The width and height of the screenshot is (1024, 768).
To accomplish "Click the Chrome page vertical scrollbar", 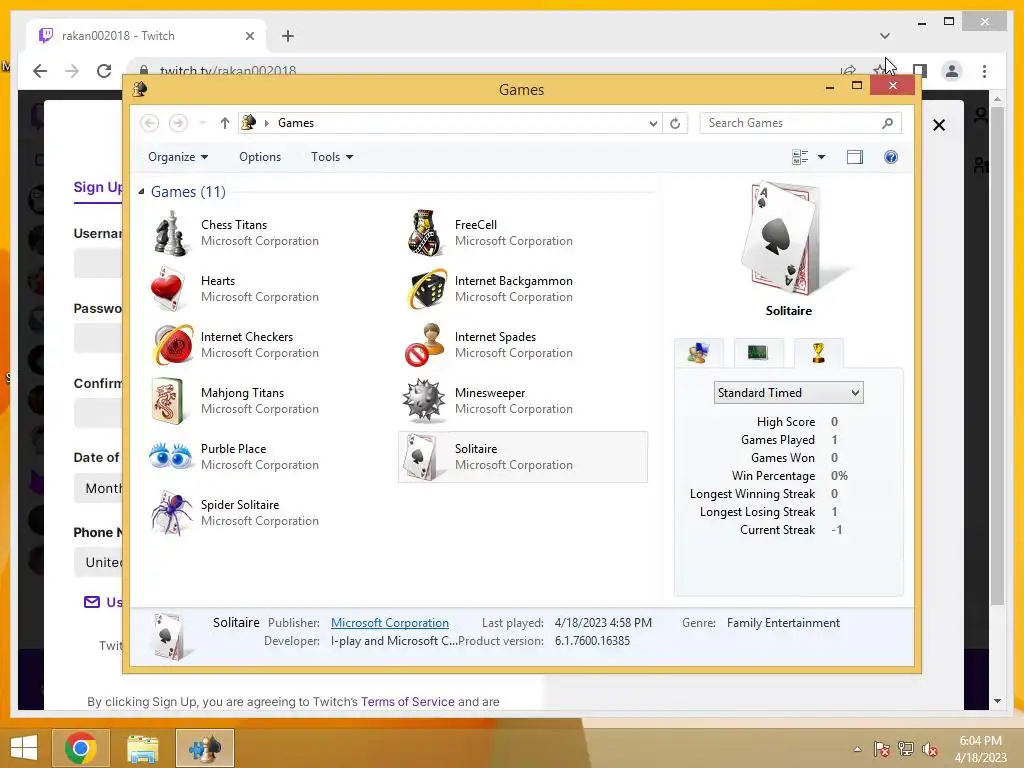I will pos(997,356).
